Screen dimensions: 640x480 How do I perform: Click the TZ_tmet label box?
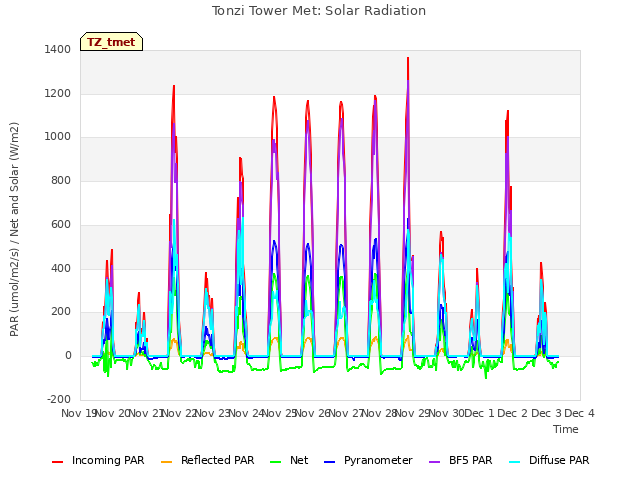point(111,42)
